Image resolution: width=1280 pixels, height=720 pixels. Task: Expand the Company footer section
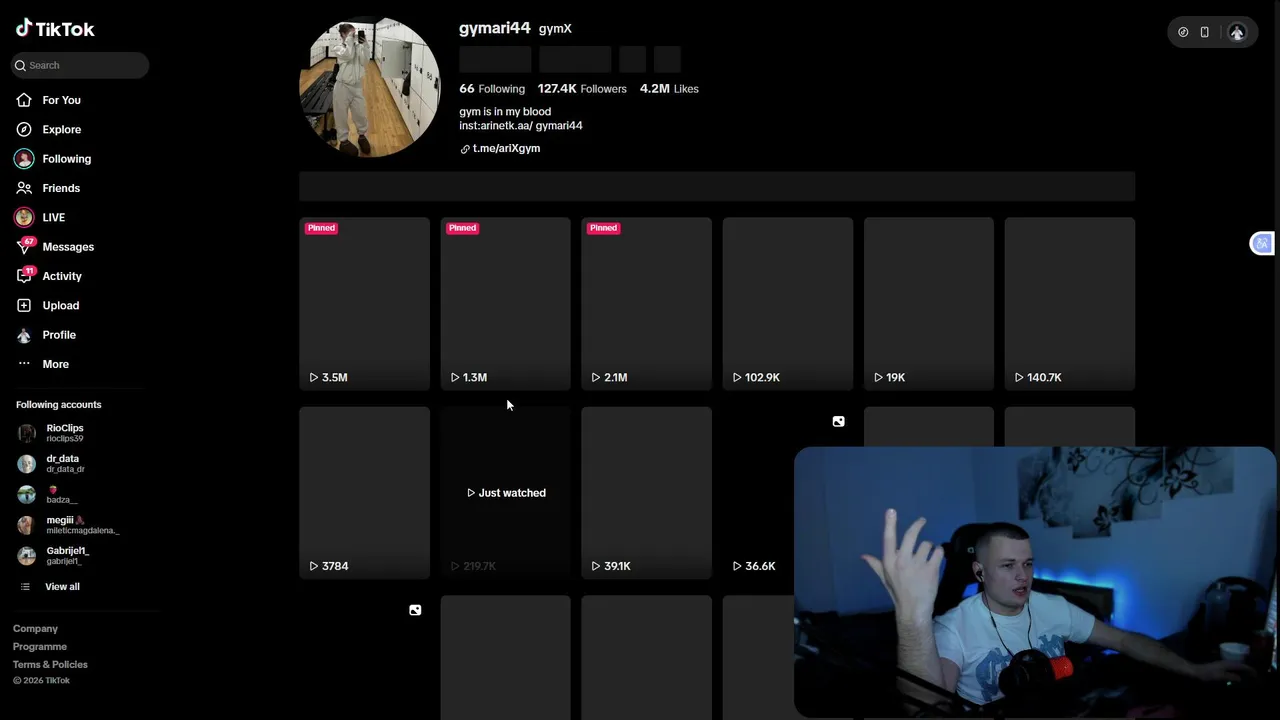pos(35,629)
